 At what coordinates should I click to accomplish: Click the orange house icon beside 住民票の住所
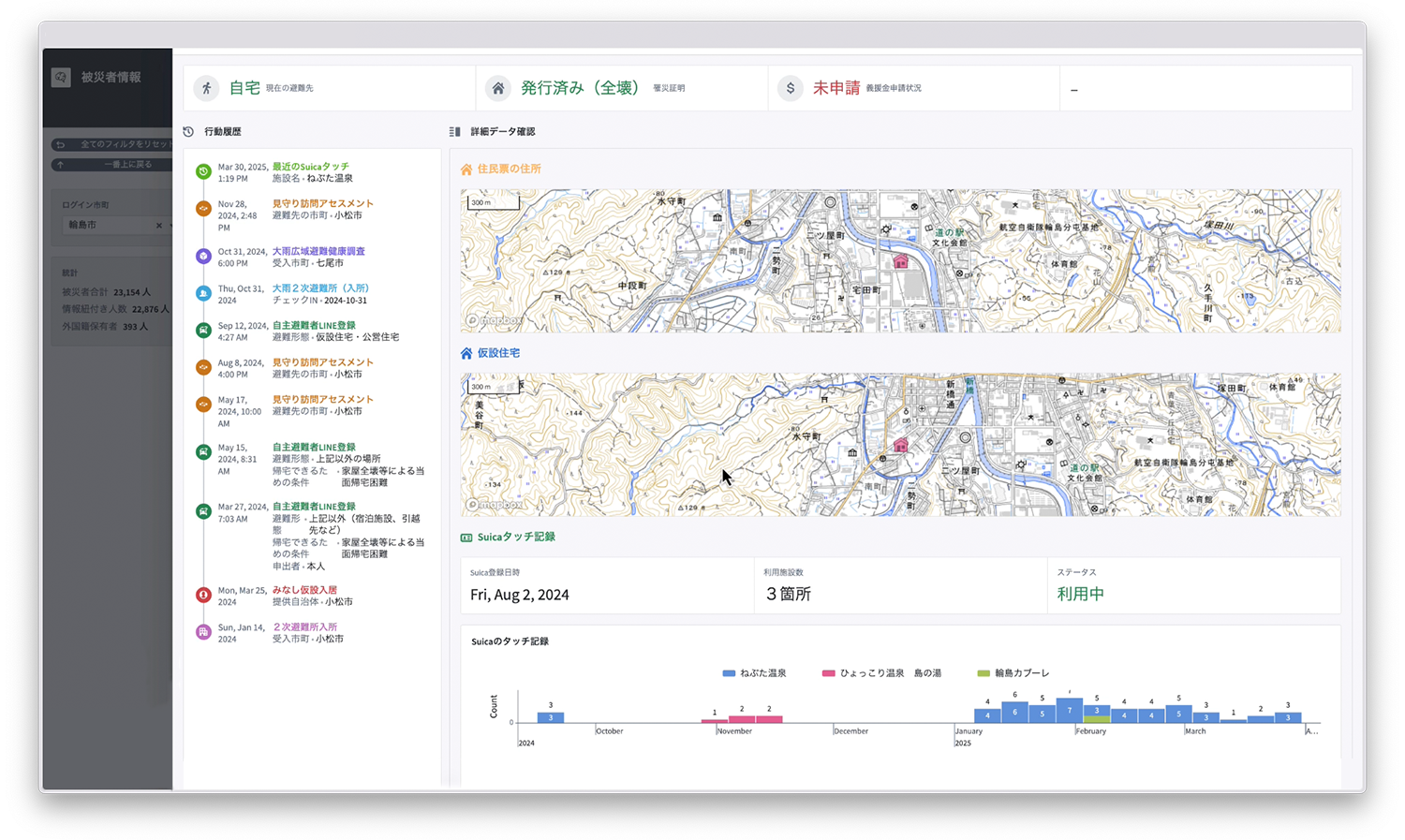tap(466, 169)
